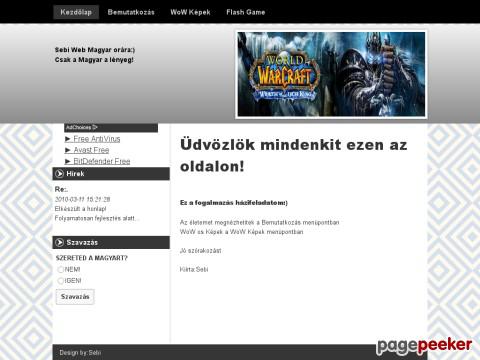Click arrow icon beside BitDefender Free
Viewport: 480px width, 360px height.
[68, 161]
